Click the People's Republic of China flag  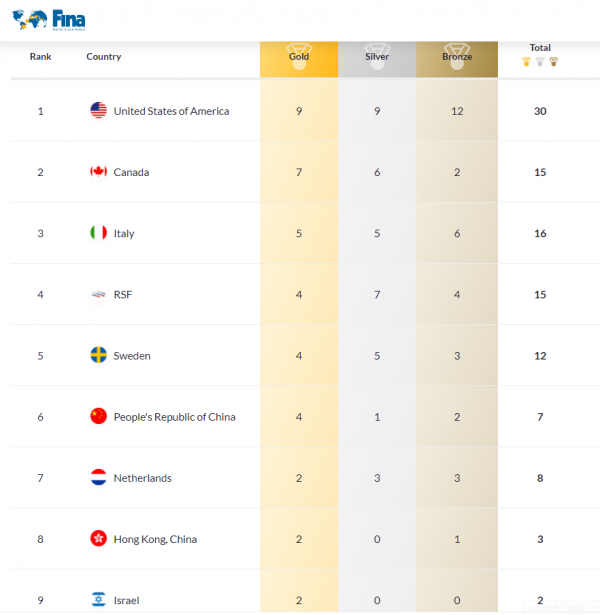pos(98,416)
